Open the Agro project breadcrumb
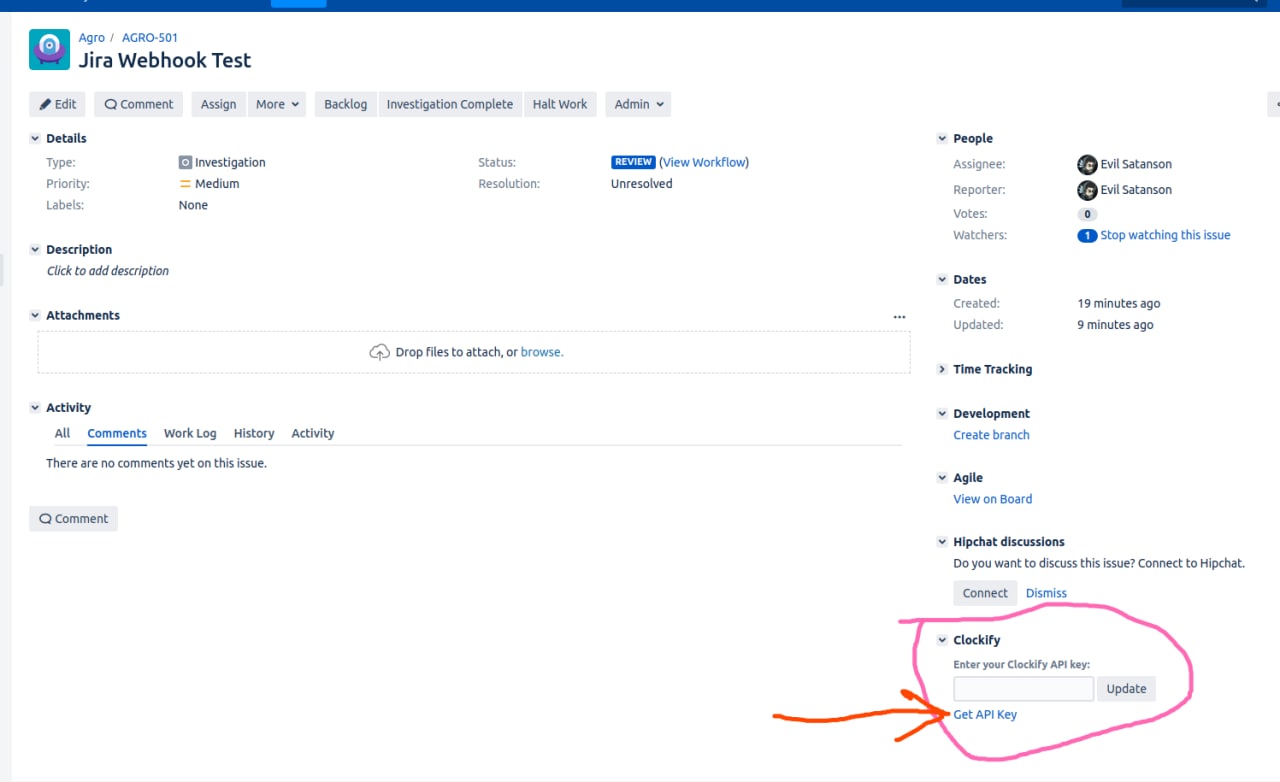The width and height of the screenshot is (1280, 782). pos(92,38)
